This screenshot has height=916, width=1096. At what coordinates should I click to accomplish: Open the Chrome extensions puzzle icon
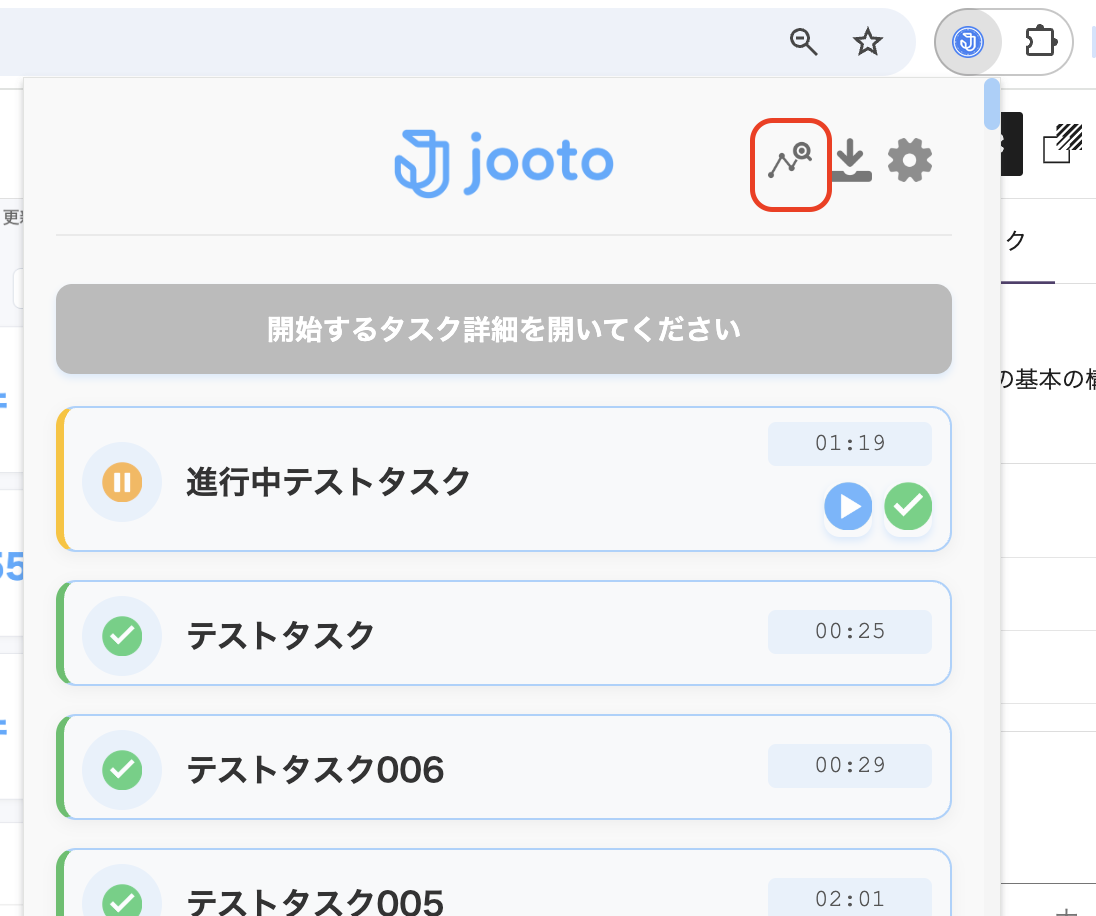[1042, 42]
